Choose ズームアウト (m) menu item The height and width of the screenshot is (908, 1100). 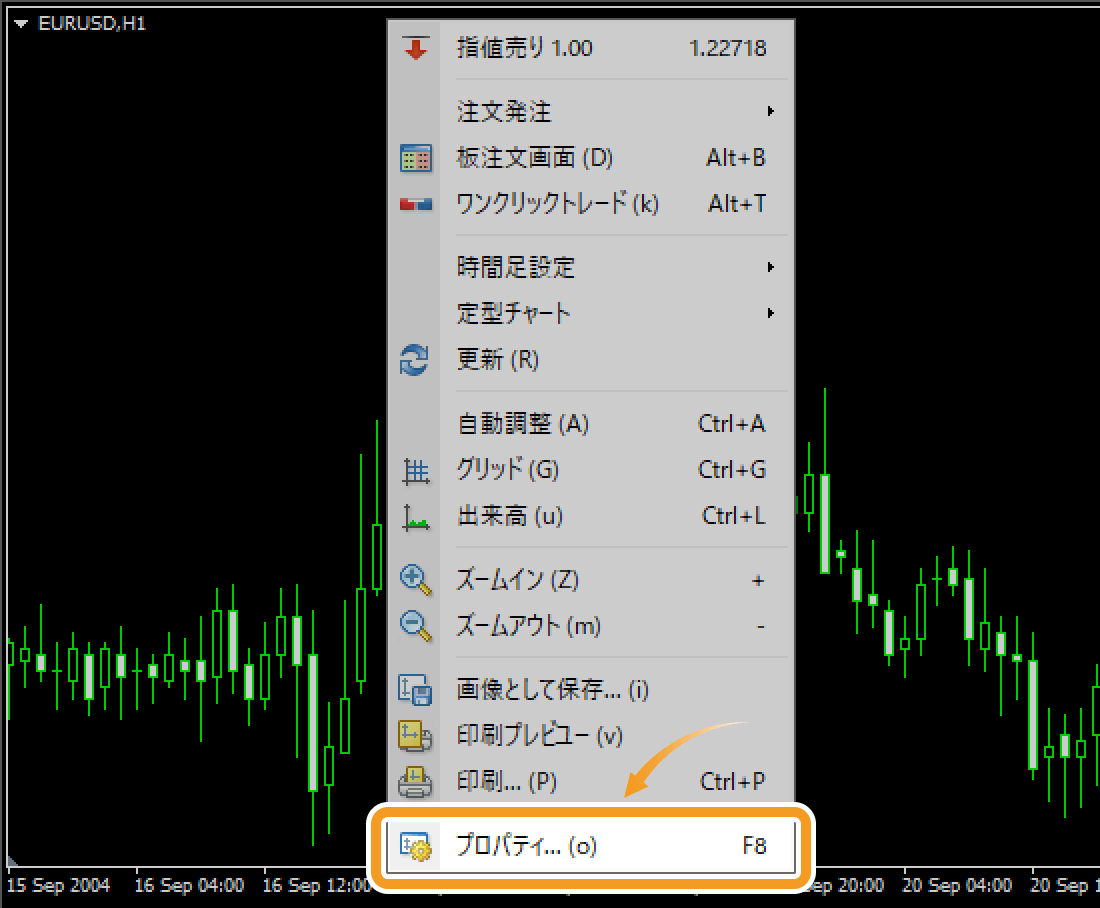[591, 626]
